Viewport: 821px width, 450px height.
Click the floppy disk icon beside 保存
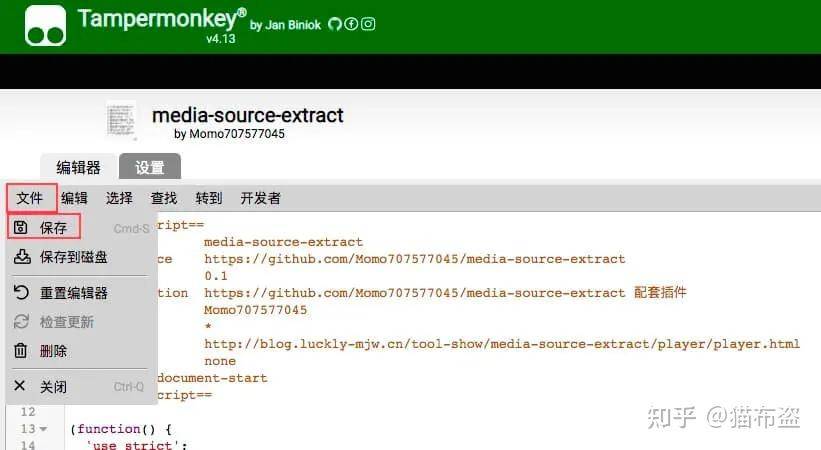point(20,227)
